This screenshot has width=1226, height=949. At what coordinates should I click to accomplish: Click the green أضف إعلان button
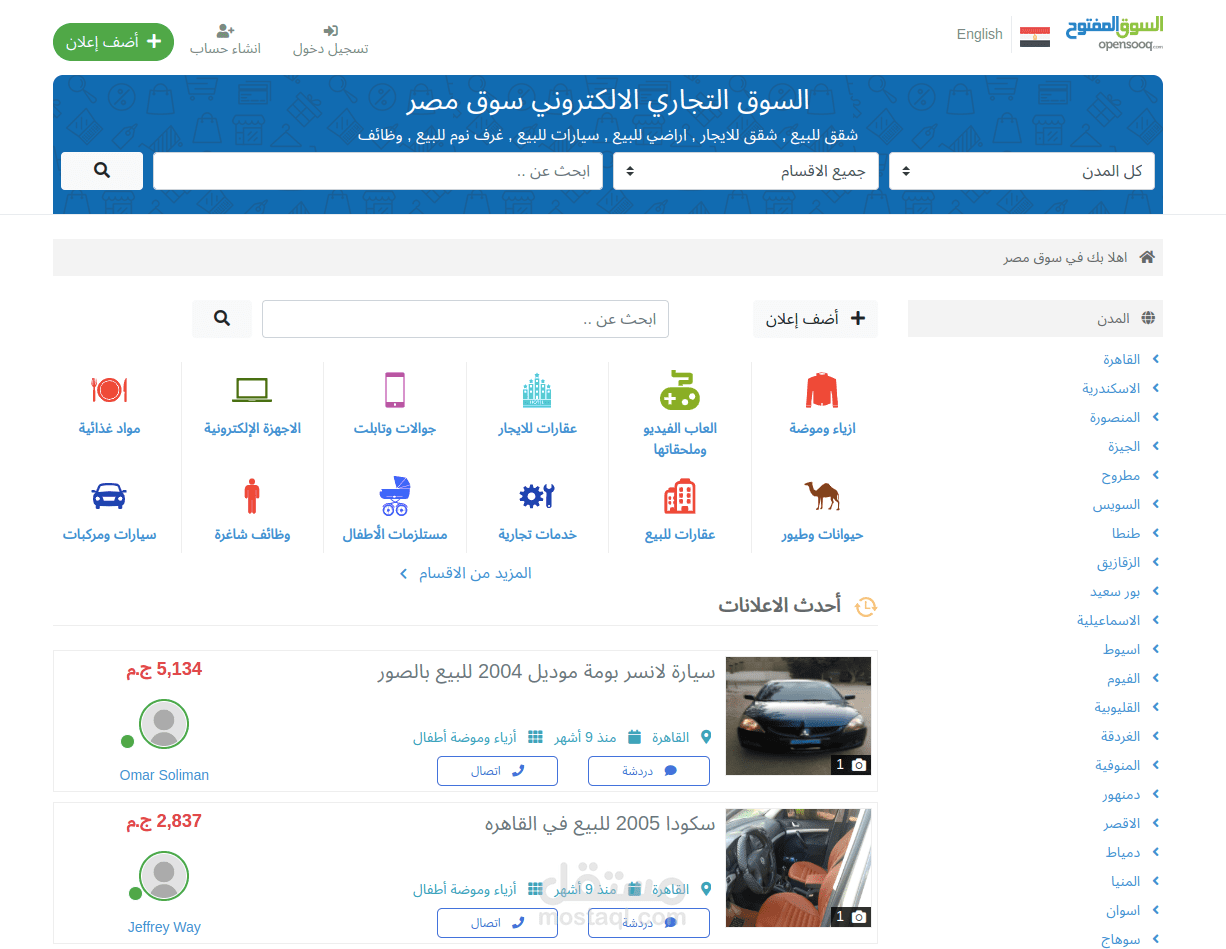click(113, 42)
